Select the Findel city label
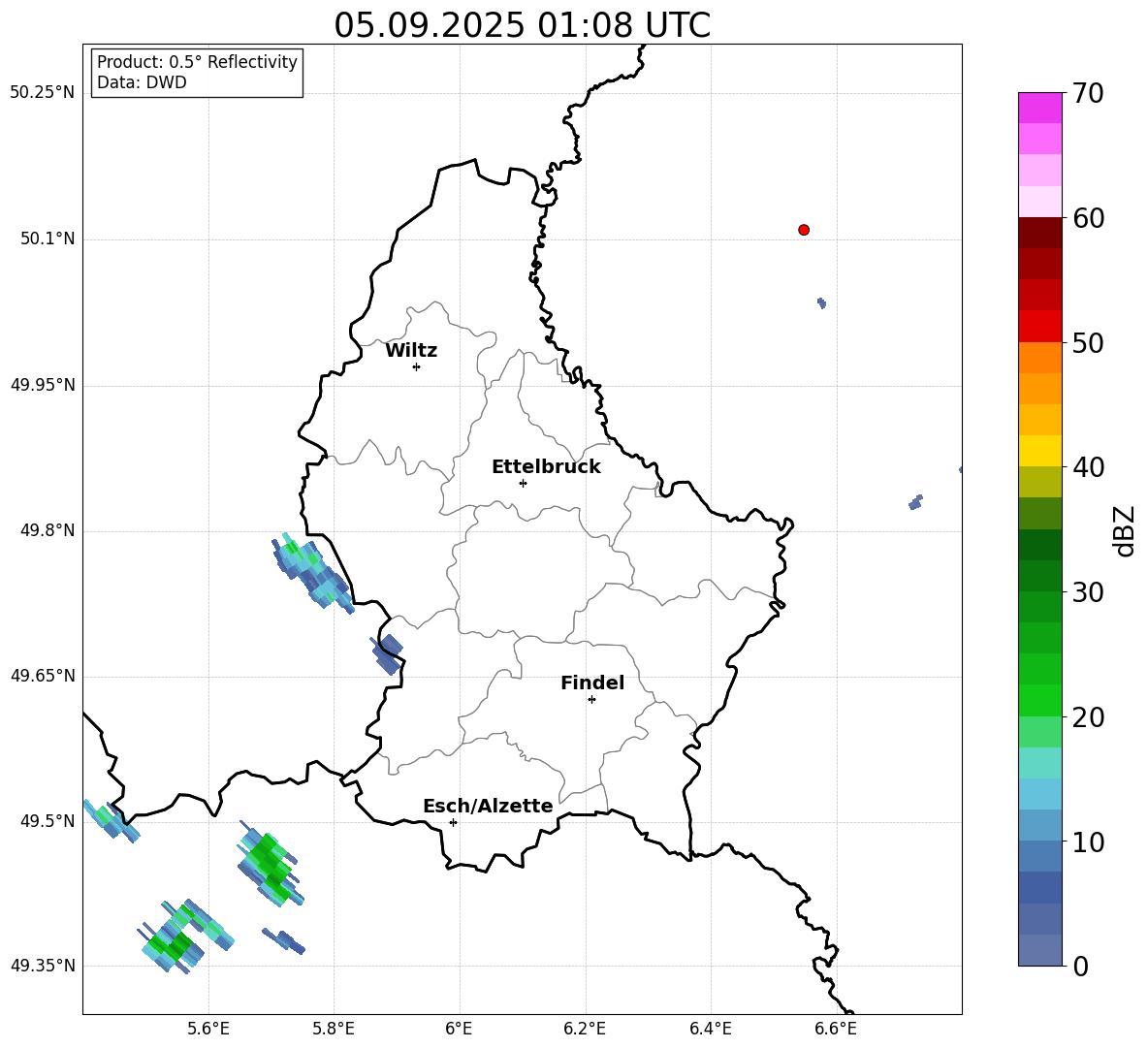The height and width of the screenshot is (1048, 1148). [x=592, y=683]
